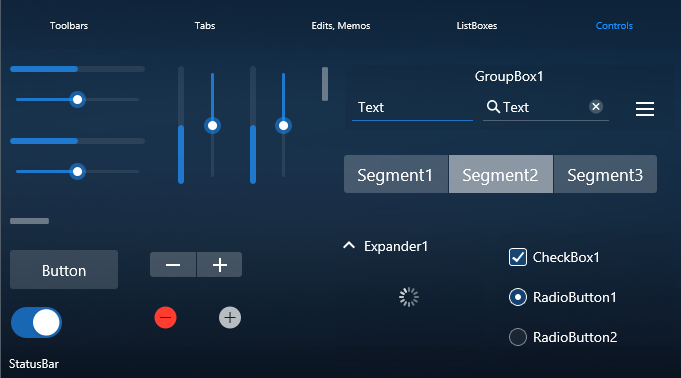Image resolution: width=681 pixels, height=378 pixels.
Task: Clear the search field with the X icon
Action: tap(596, 106)
